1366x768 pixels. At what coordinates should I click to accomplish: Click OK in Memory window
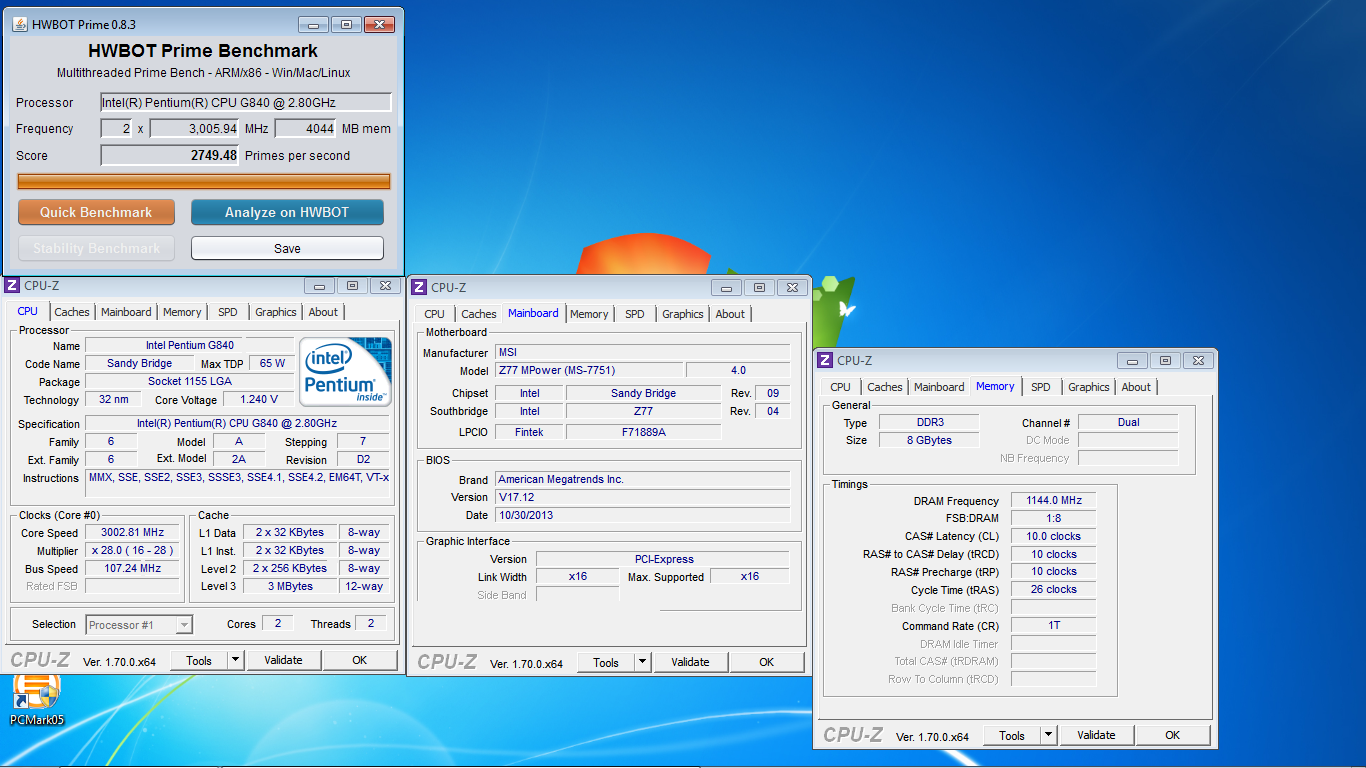(1173, 735)
